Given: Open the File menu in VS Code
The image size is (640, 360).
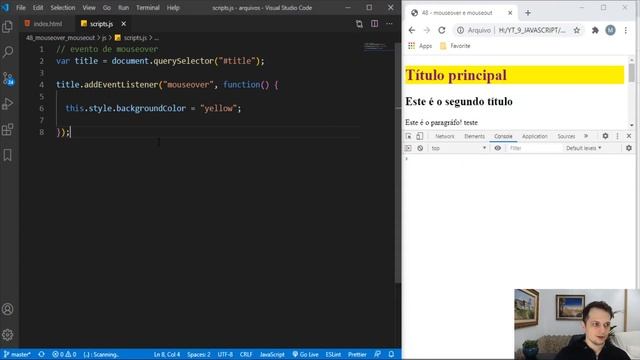Looking at the screenshot, I should point(21,8).
